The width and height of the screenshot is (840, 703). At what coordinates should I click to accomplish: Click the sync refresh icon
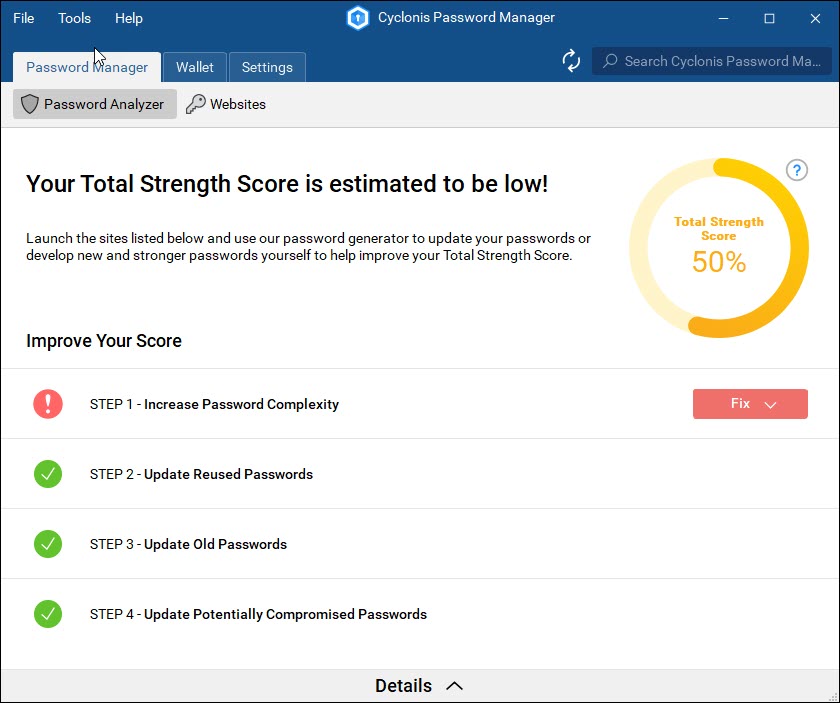tap(571, 61)
